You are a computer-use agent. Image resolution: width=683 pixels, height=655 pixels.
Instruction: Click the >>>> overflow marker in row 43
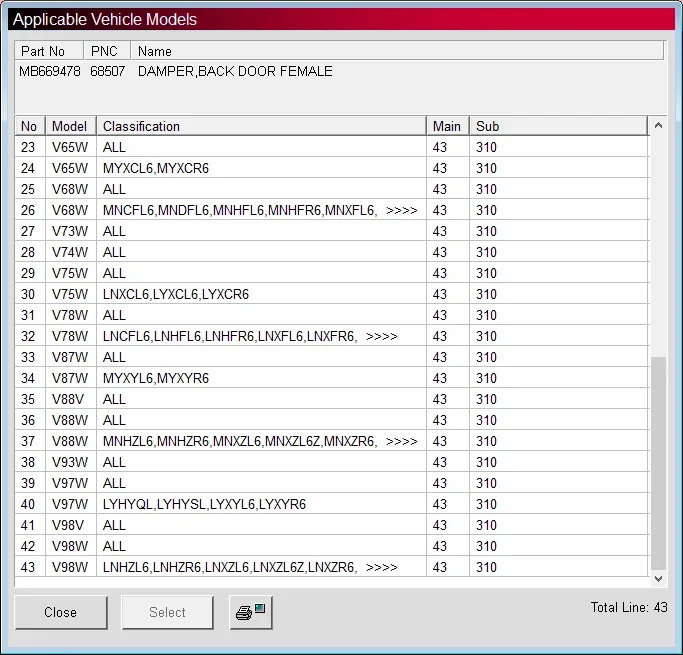382,567
